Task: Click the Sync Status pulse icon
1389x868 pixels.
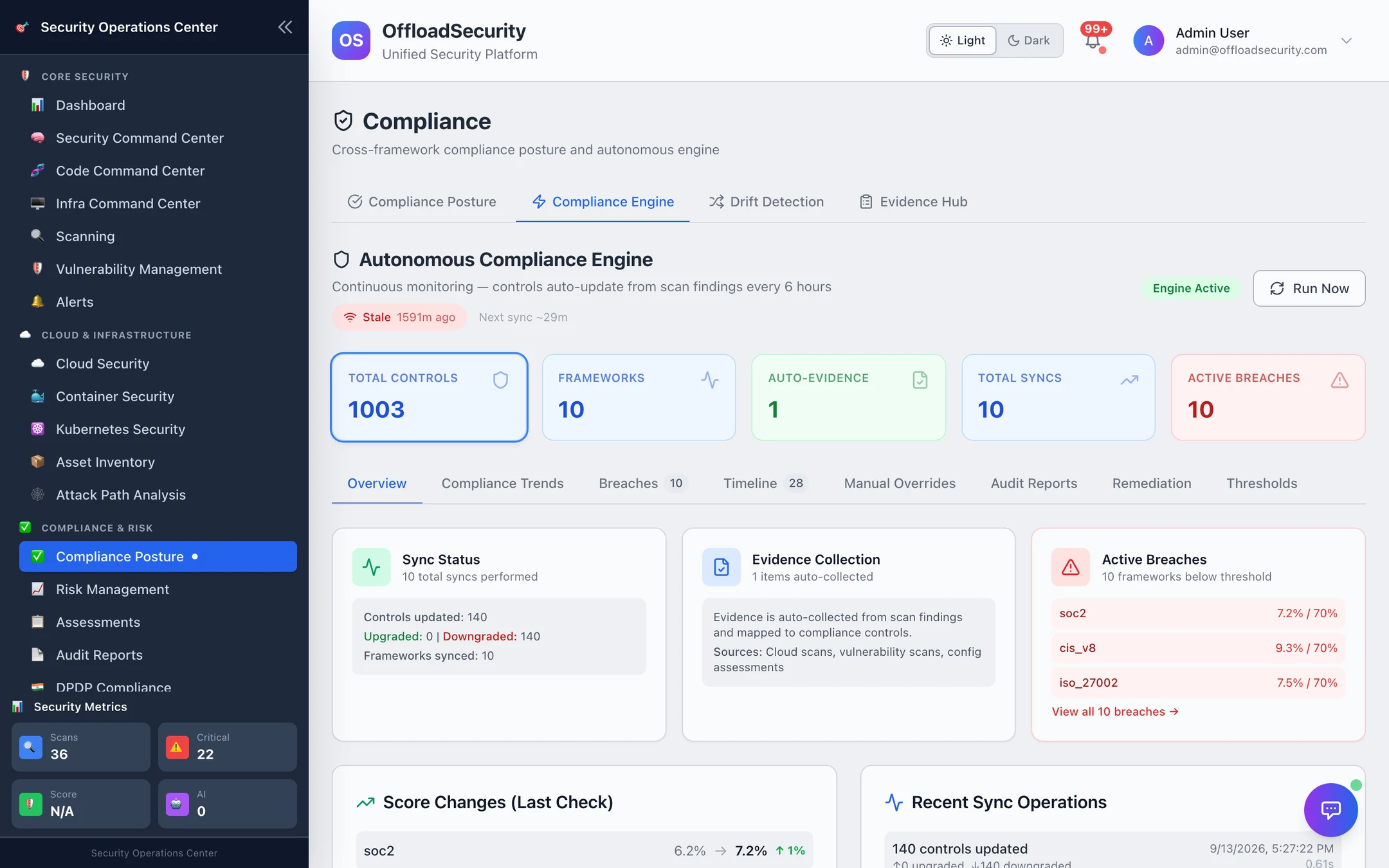Action: (x=371, y=567)
